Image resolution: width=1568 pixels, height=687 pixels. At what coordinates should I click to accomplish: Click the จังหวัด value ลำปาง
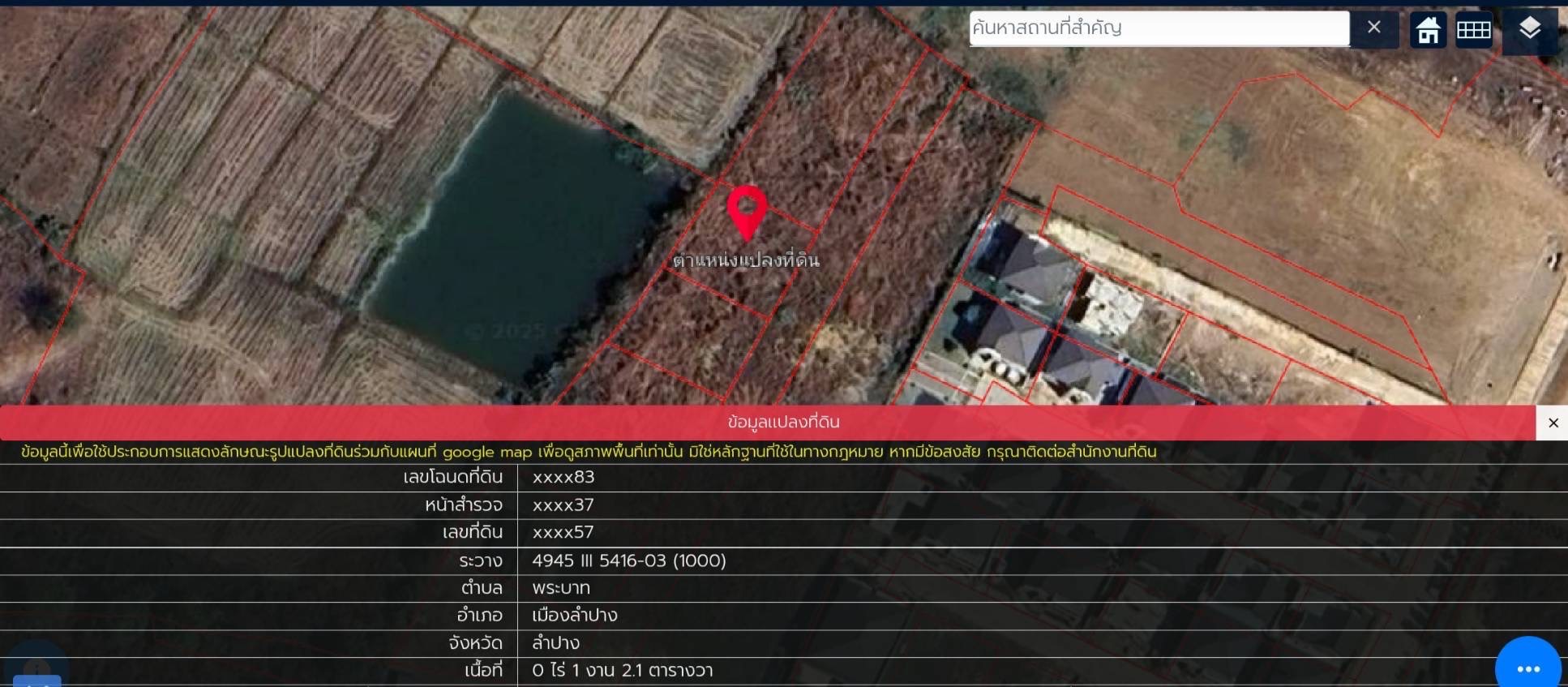coord(556,643)
